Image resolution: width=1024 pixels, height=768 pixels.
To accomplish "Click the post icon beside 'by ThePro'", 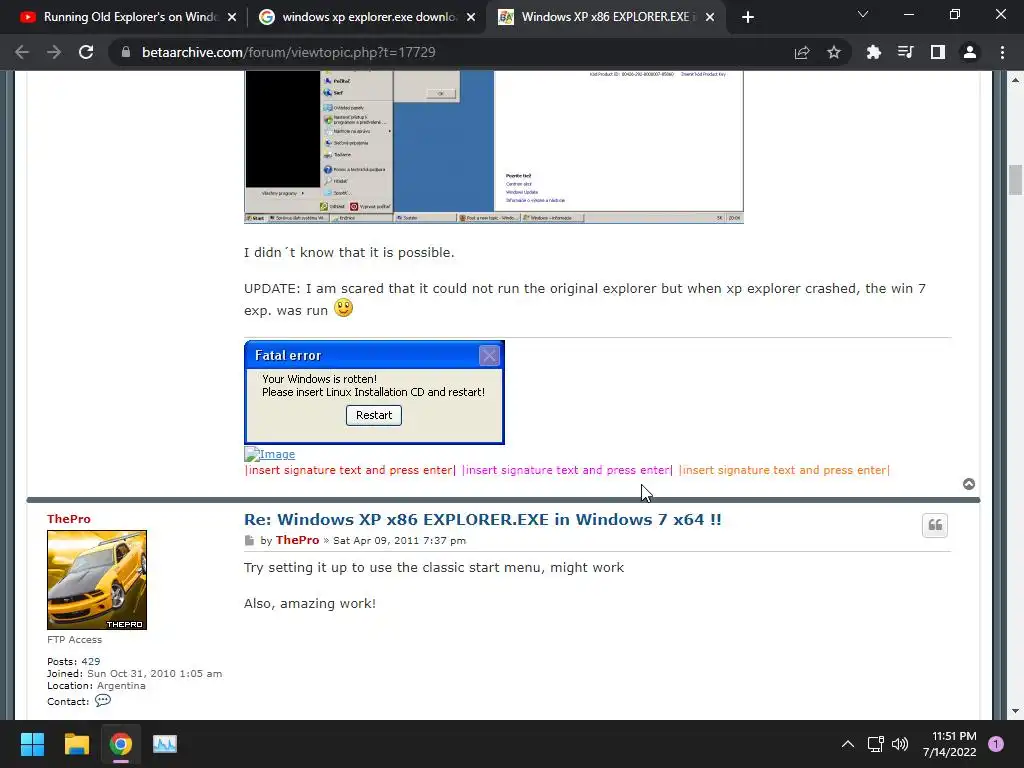I will click(x=249, y=541).
